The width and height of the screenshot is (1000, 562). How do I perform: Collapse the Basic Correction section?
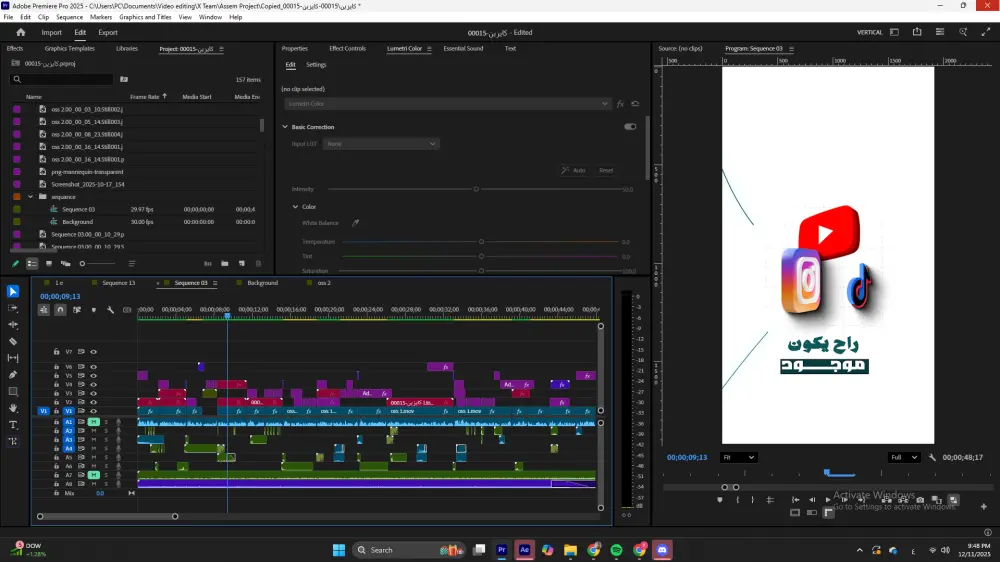coord(285,127)
